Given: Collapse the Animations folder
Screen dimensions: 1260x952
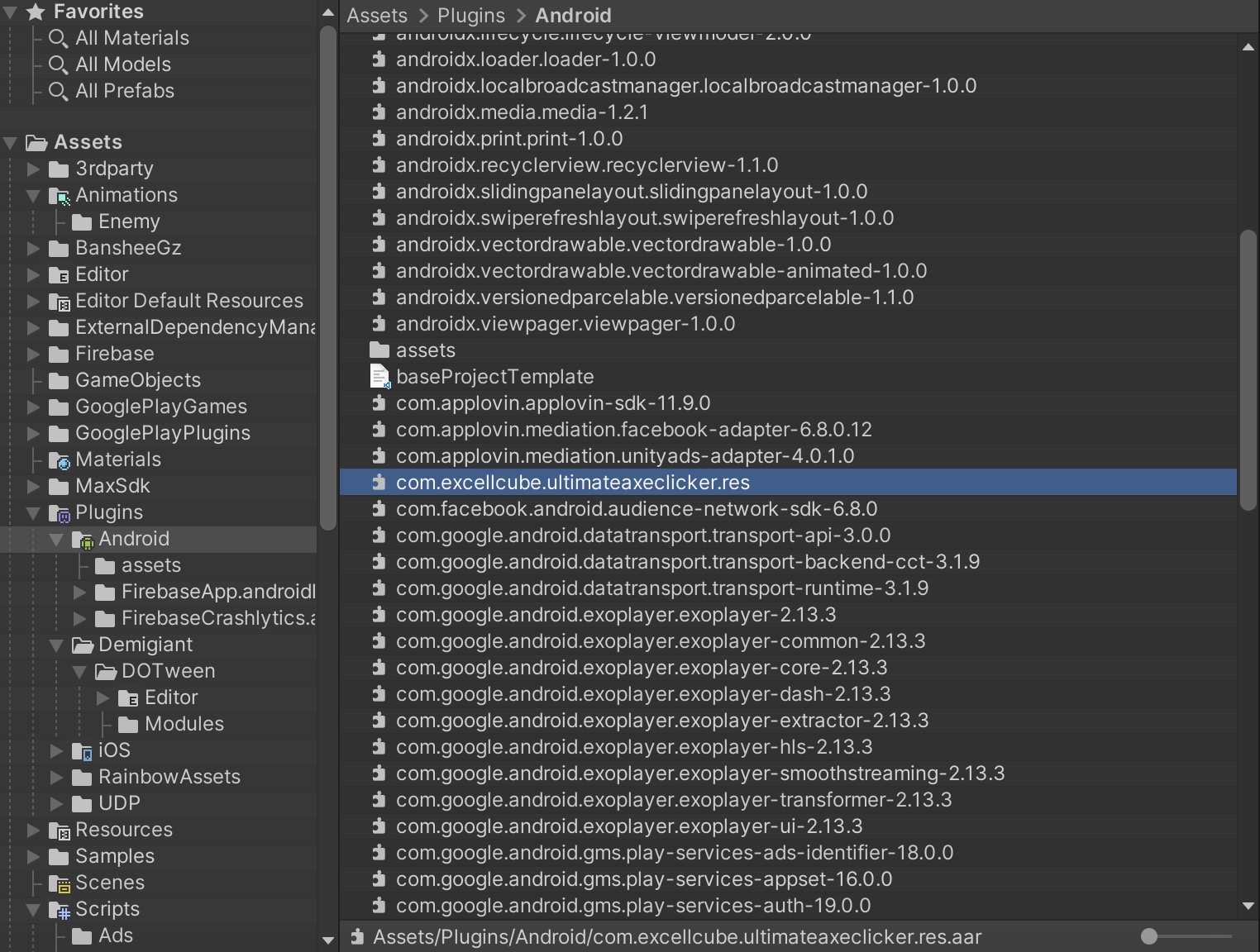Looking at the screenshot, I should click(33, 196).
